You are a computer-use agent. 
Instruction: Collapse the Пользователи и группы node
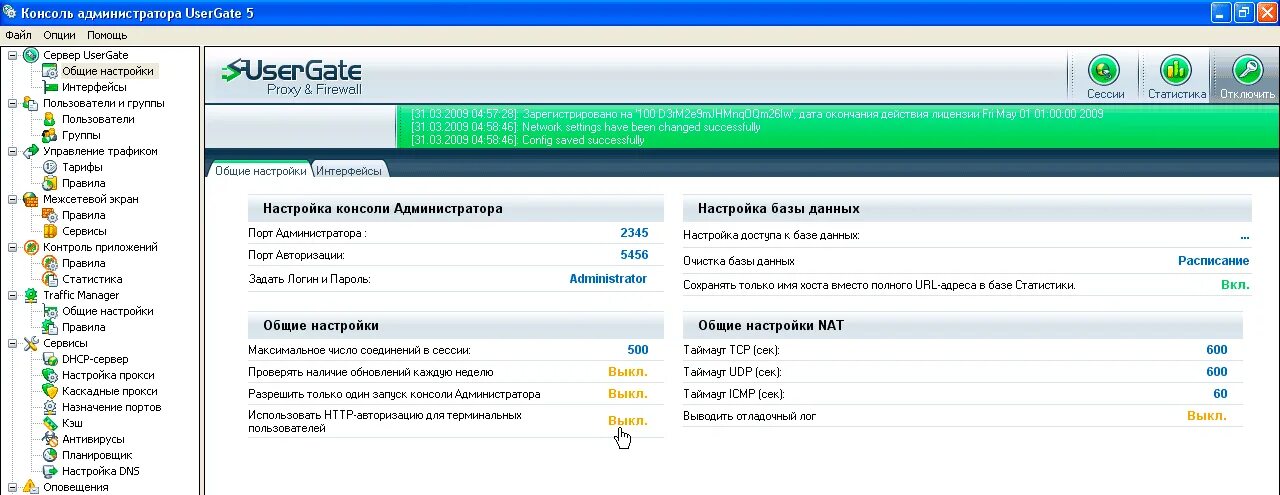coord(13,103)
